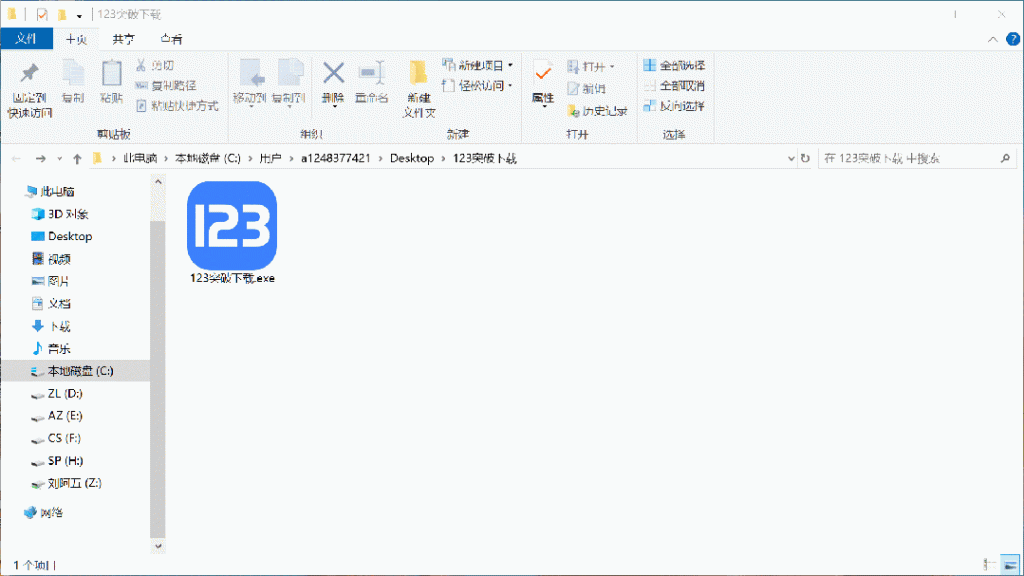Select the Cut scissors command
This screenshot has width=1024, height=576.
pos(155,65)
